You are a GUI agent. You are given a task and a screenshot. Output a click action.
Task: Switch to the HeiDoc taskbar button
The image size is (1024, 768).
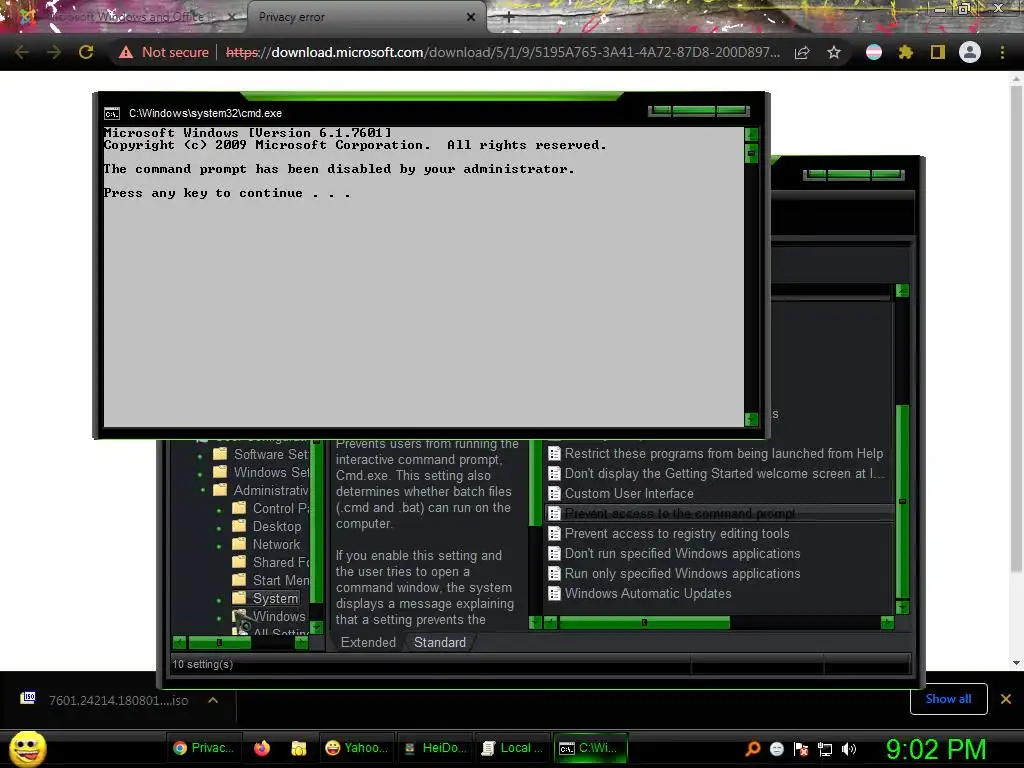(435, 748)
